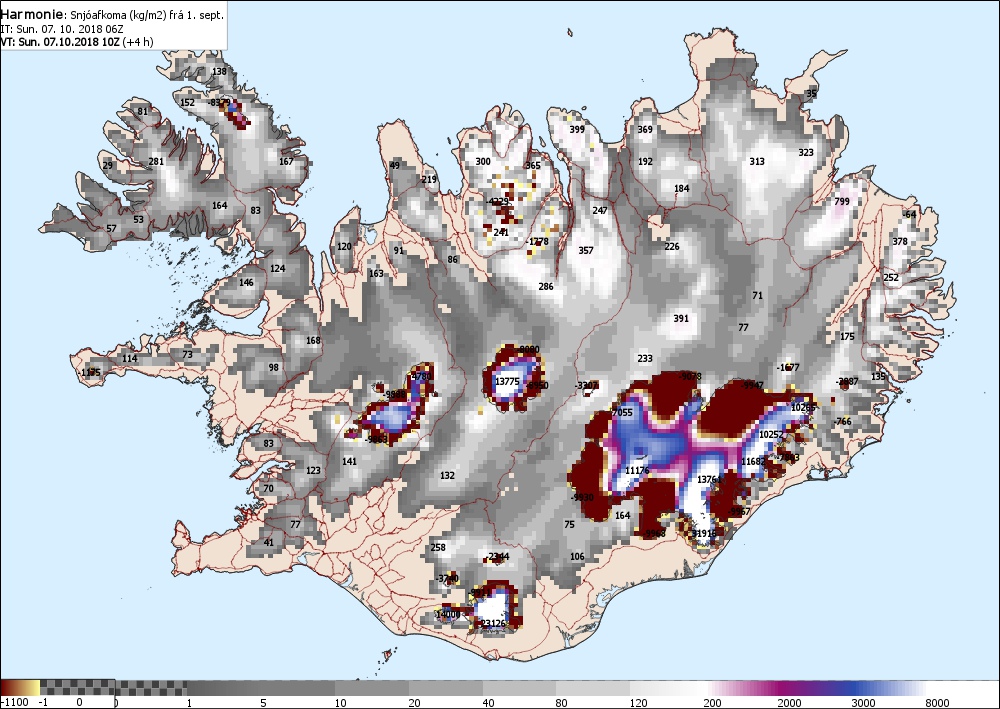Click map value 799 in the east
The width and height of the screenshot is (1000, 709).
point(842,201)
